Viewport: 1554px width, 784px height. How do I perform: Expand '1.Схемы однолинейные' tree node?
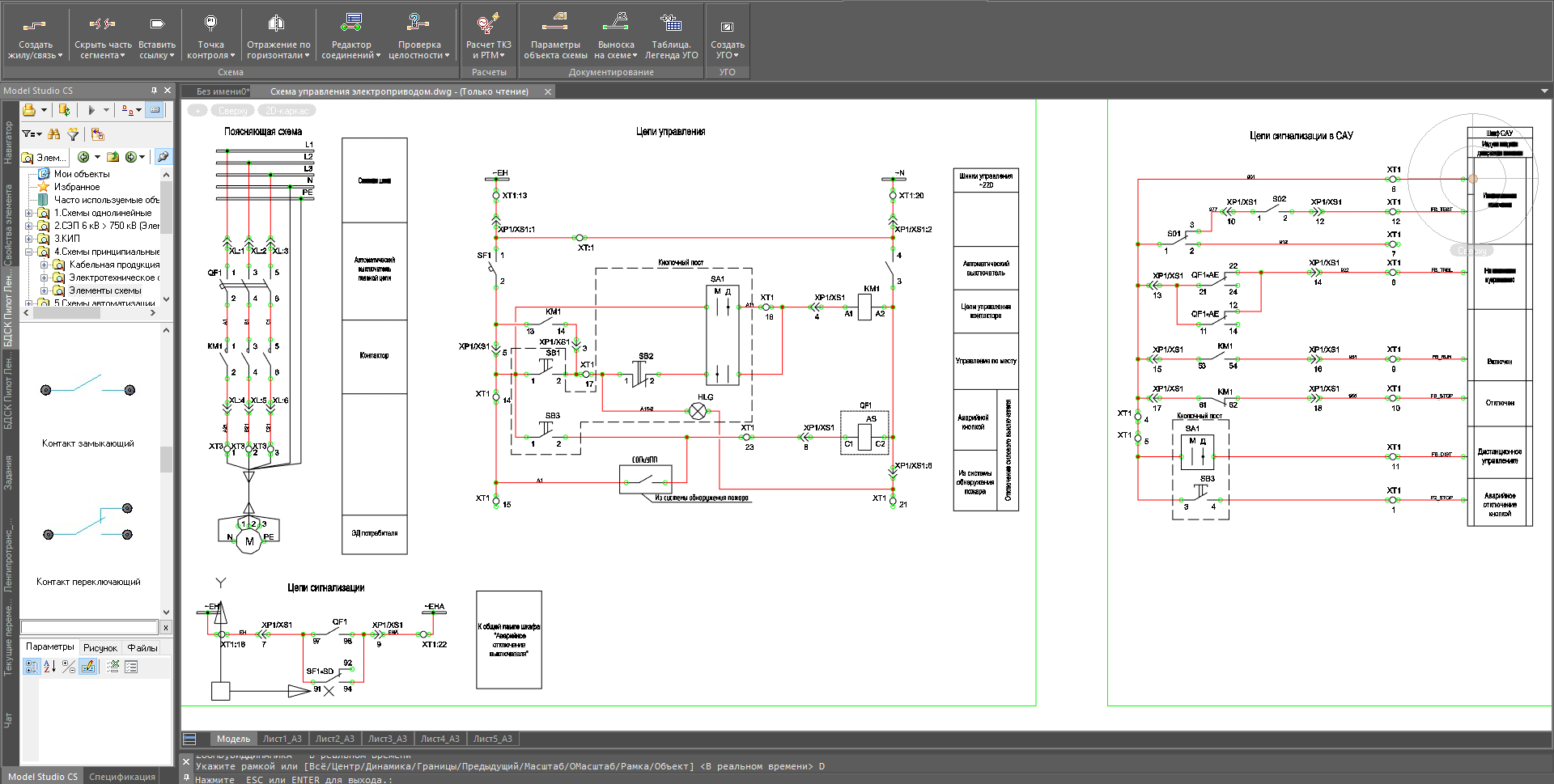coord(28,213)
